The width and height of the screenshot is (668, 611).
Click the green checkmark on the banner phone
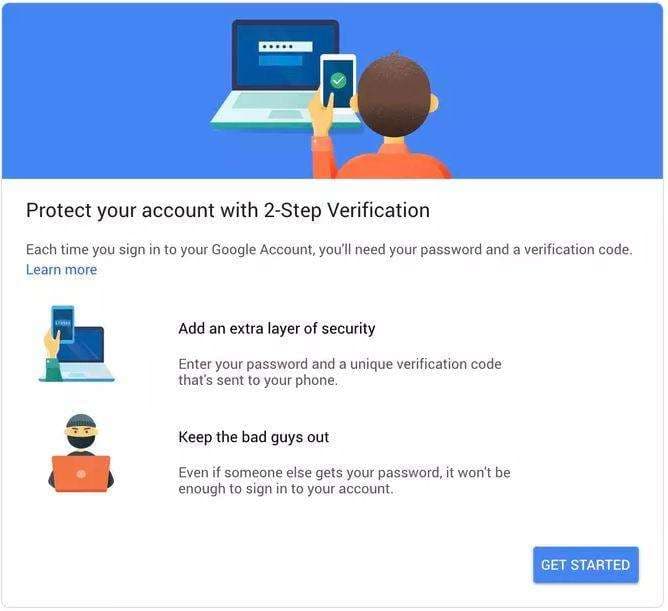338,79
